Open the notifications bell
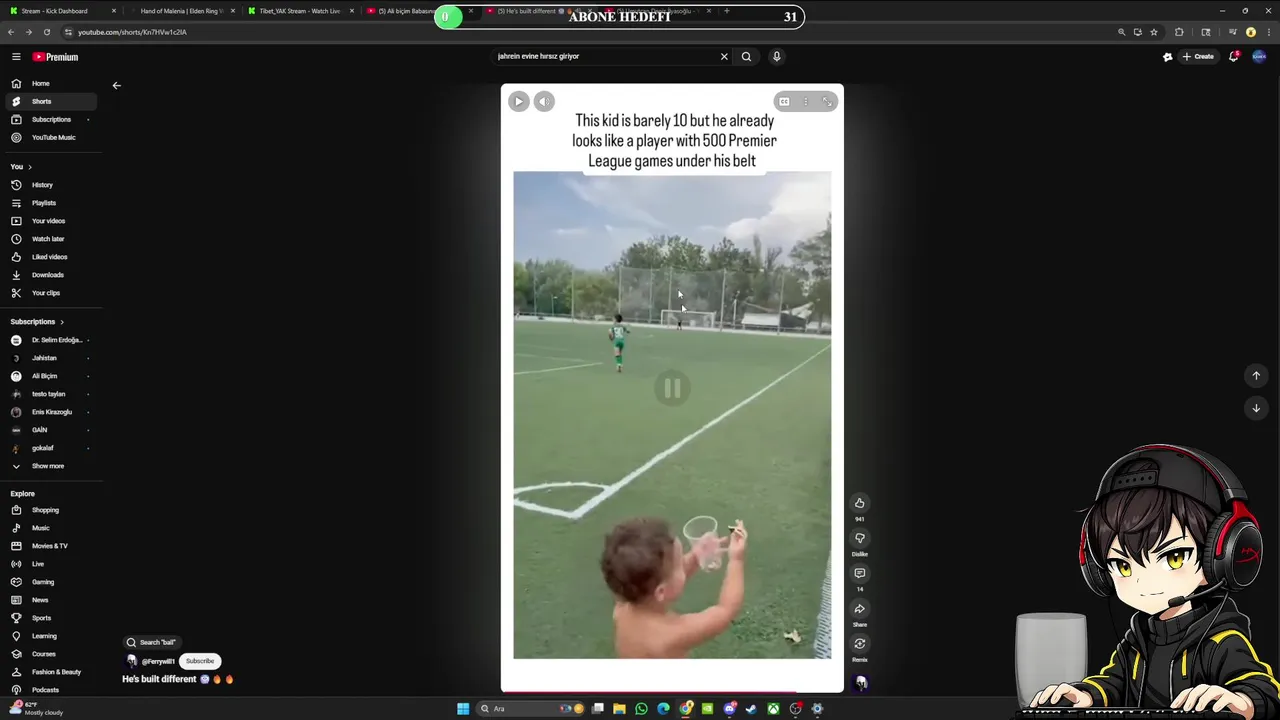The width and height of the screenshot is (1280, 720). [x=1234, y=57]
